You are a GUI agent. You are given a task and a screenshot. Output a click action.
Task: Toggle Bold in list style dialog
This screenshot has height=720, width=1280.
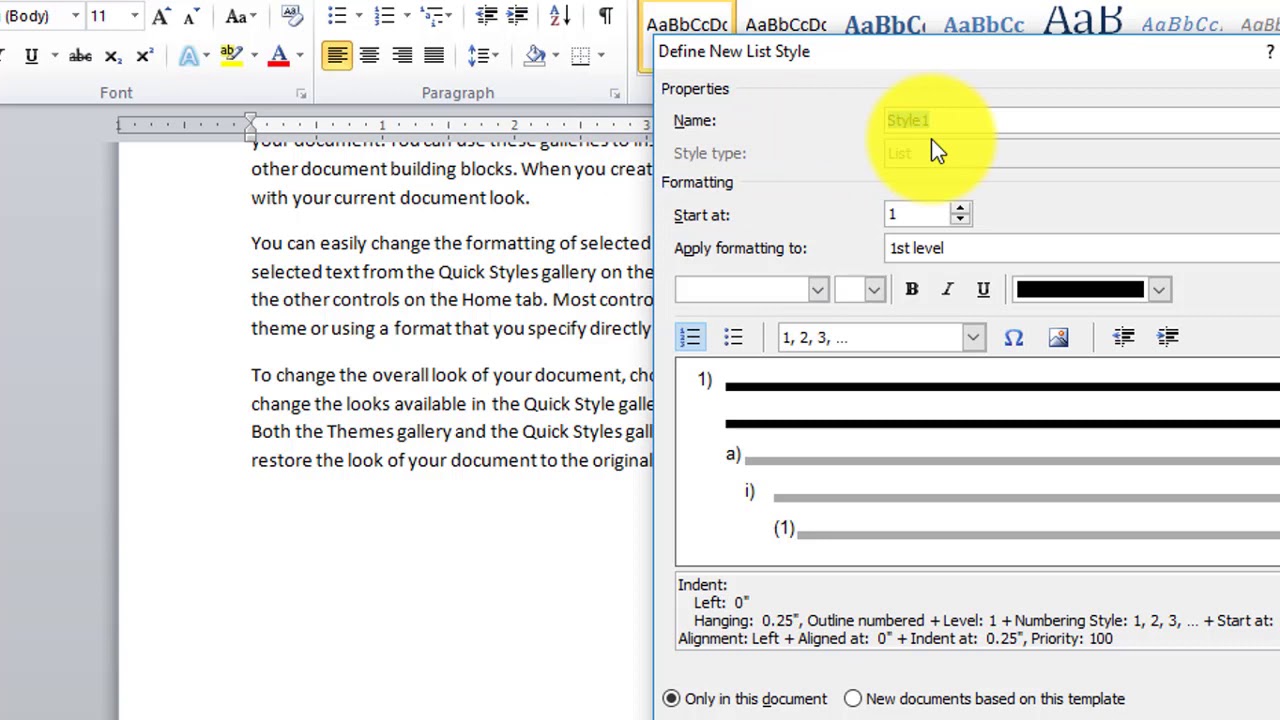click(911, 289)
